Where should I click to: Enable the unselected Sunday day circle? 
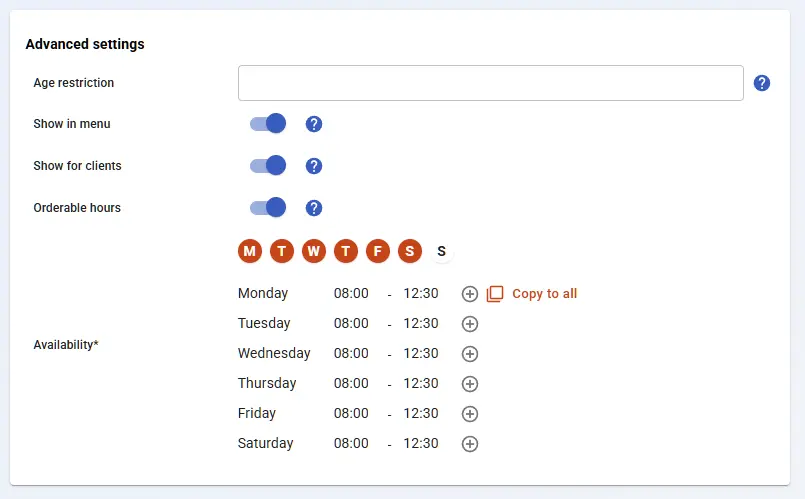442,251
